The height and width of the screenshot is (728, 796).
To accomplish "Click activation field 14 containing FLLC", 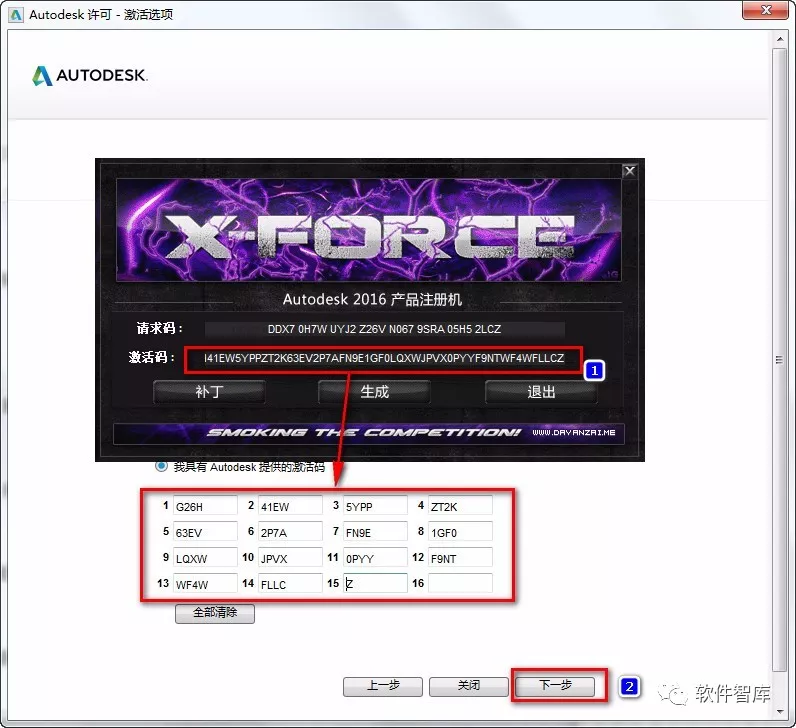I will 290,583.
